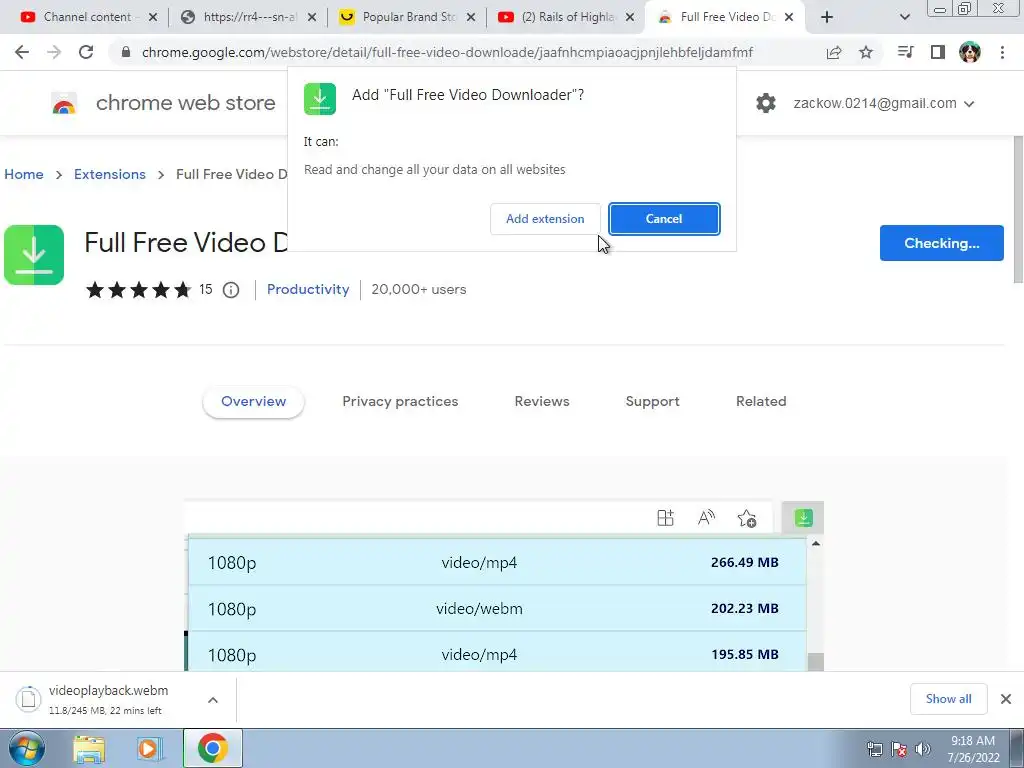
Task: Close the Popular Brand Store tab
Action: tap(471, 17)
